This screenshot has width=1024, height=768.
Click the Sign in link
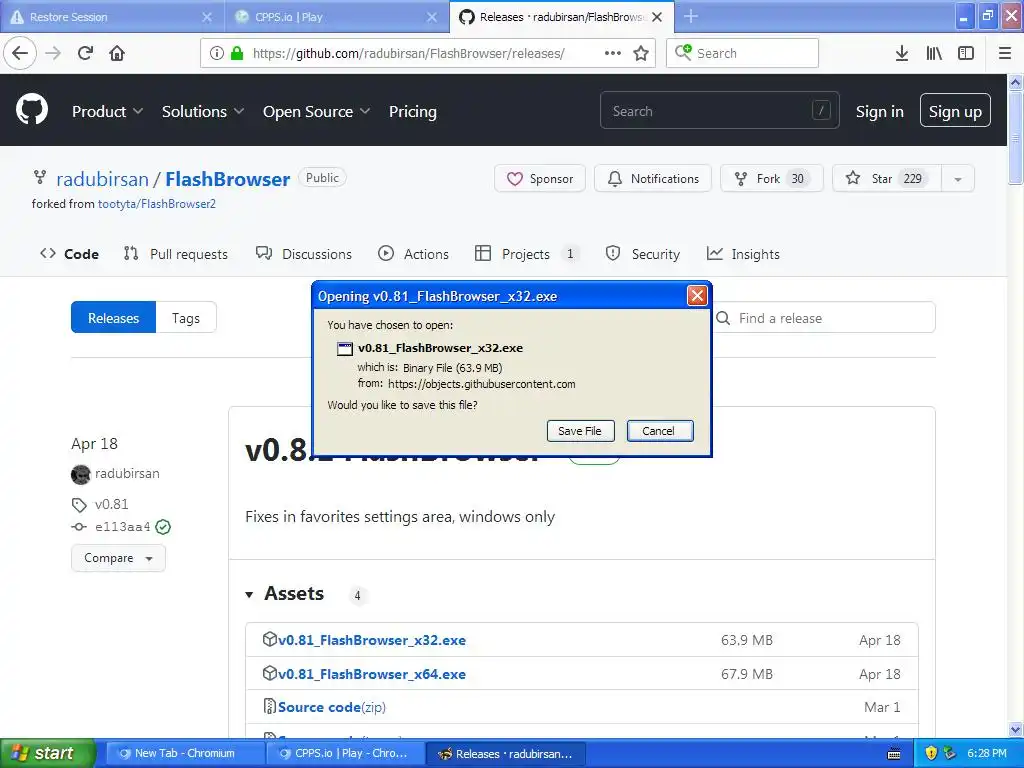(x=880, y=112)
